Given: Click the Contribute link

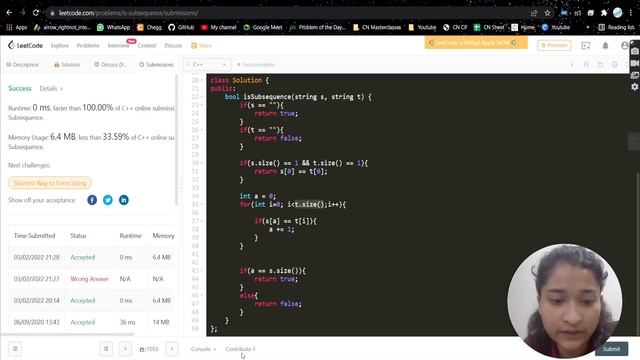Looking at the screenshot, I should point(240,349).
